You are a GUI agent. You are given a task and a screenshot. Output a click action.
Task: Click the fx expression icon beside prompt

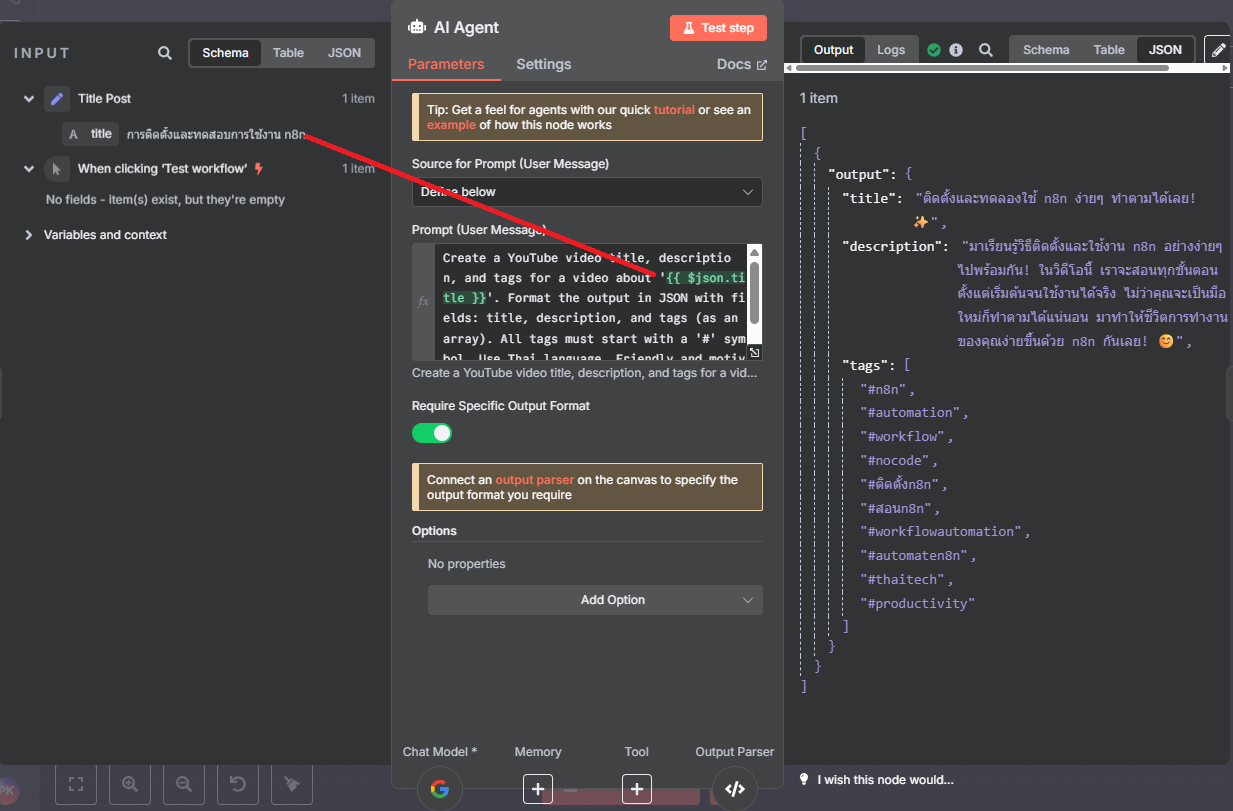[x=423, y=301]
